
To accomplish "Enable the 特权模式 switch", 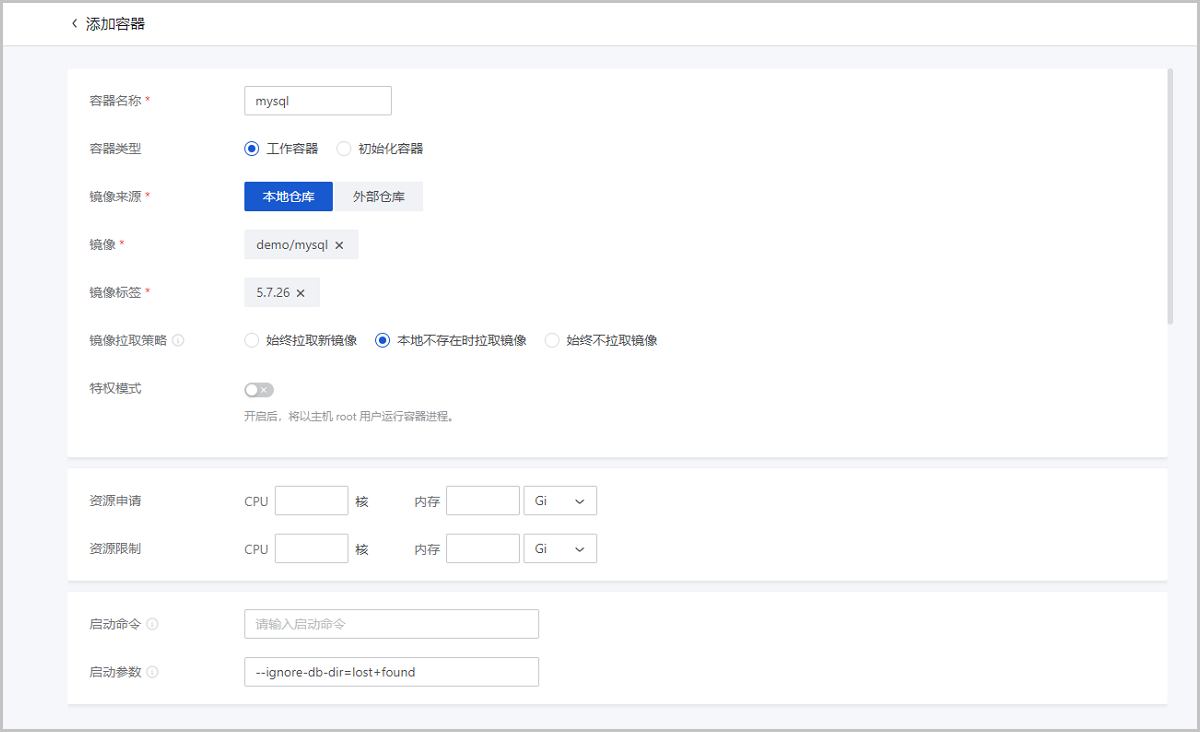I will coord(258,390).
